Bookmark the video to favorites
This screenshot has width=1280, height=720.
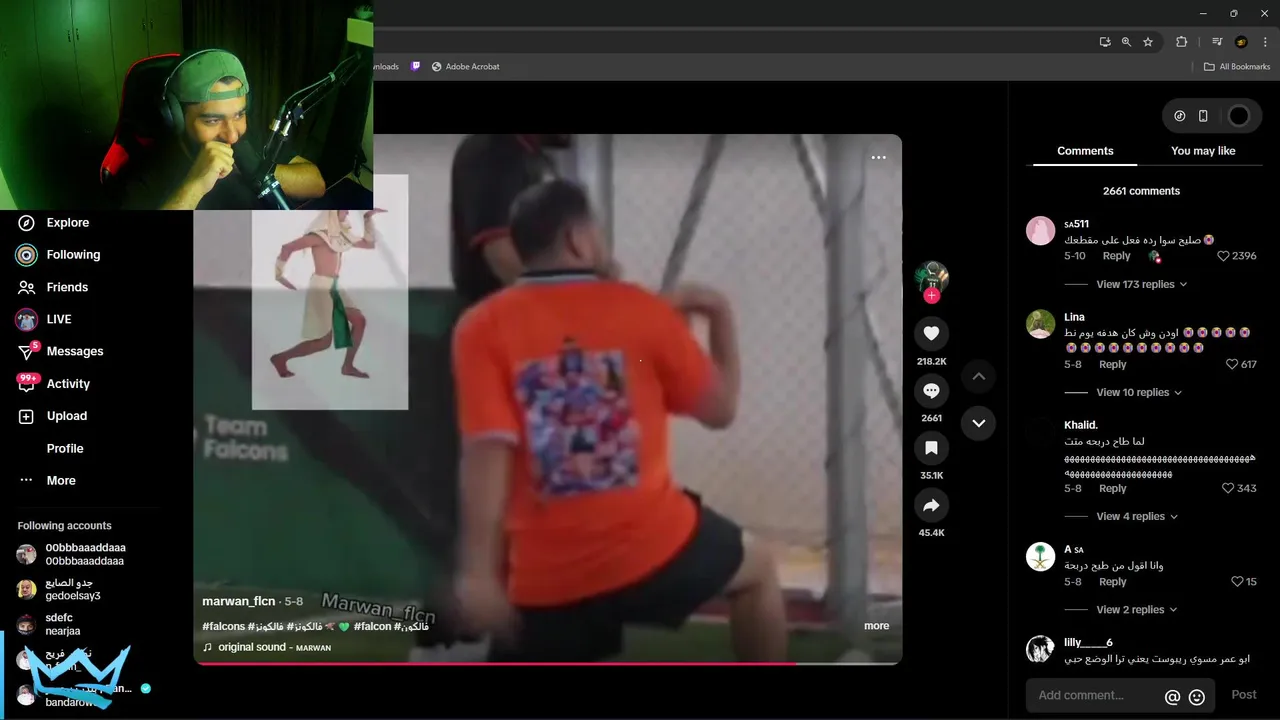pyautogui.click(x=931, y=448)
